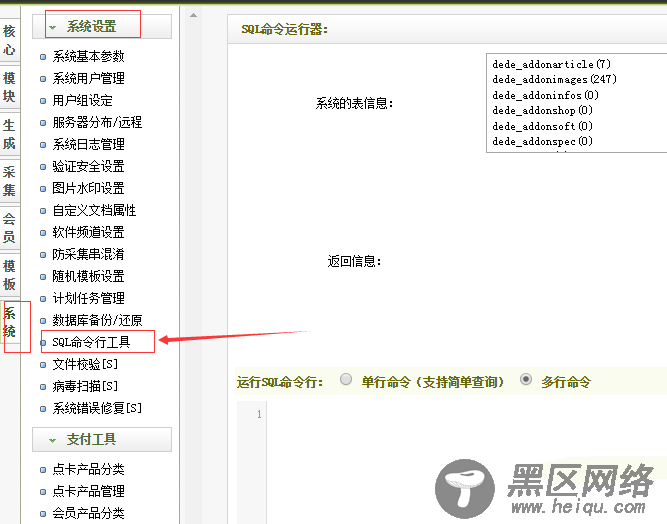The image size is (667, 524).
Task: Click the 系统设置 section header
Action: pyautogui.click(x=102, y=26)
